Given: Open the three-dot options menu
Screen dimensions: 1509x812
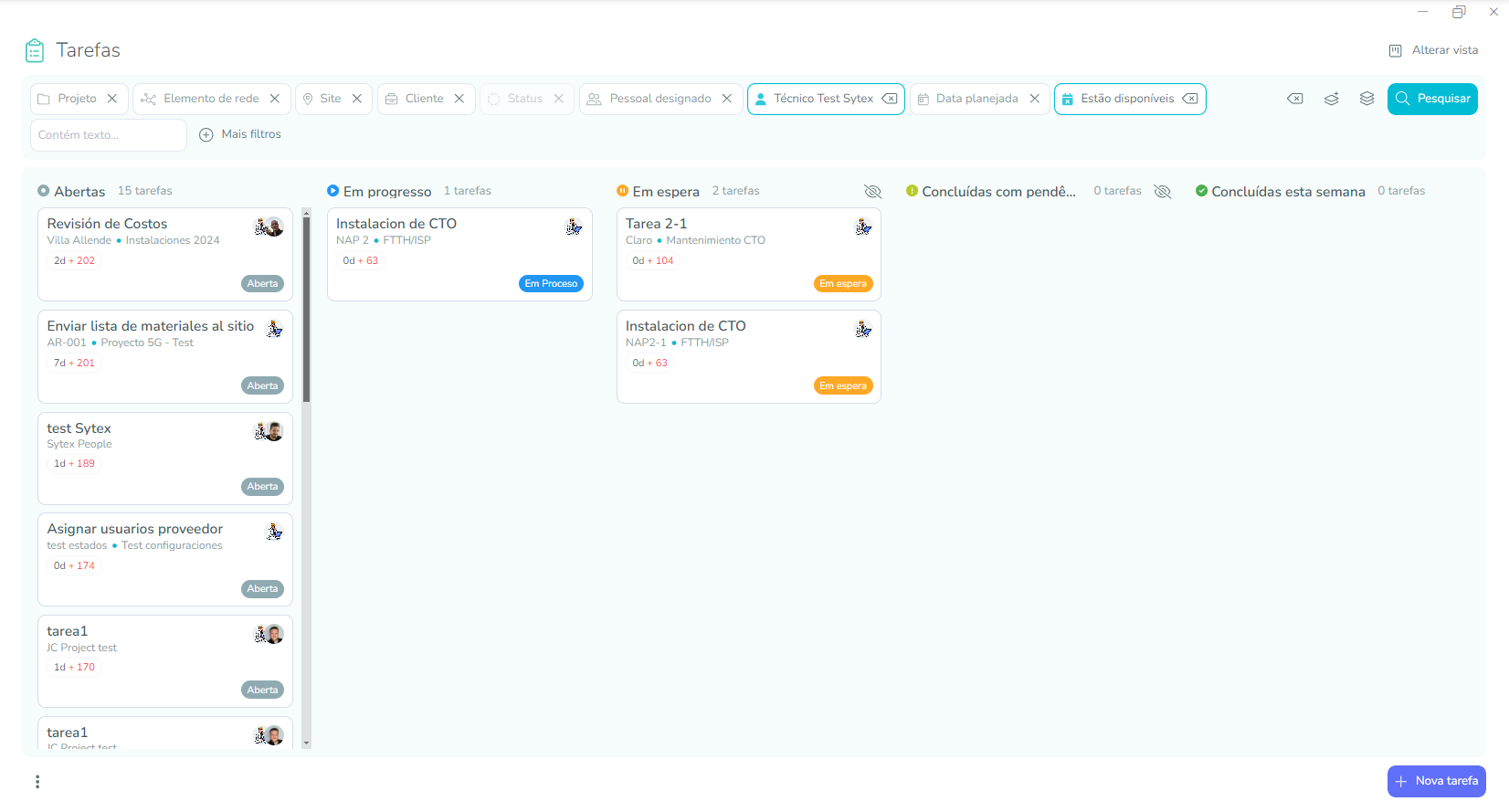Looking at the screenshot, I should [x=37, y=782].
